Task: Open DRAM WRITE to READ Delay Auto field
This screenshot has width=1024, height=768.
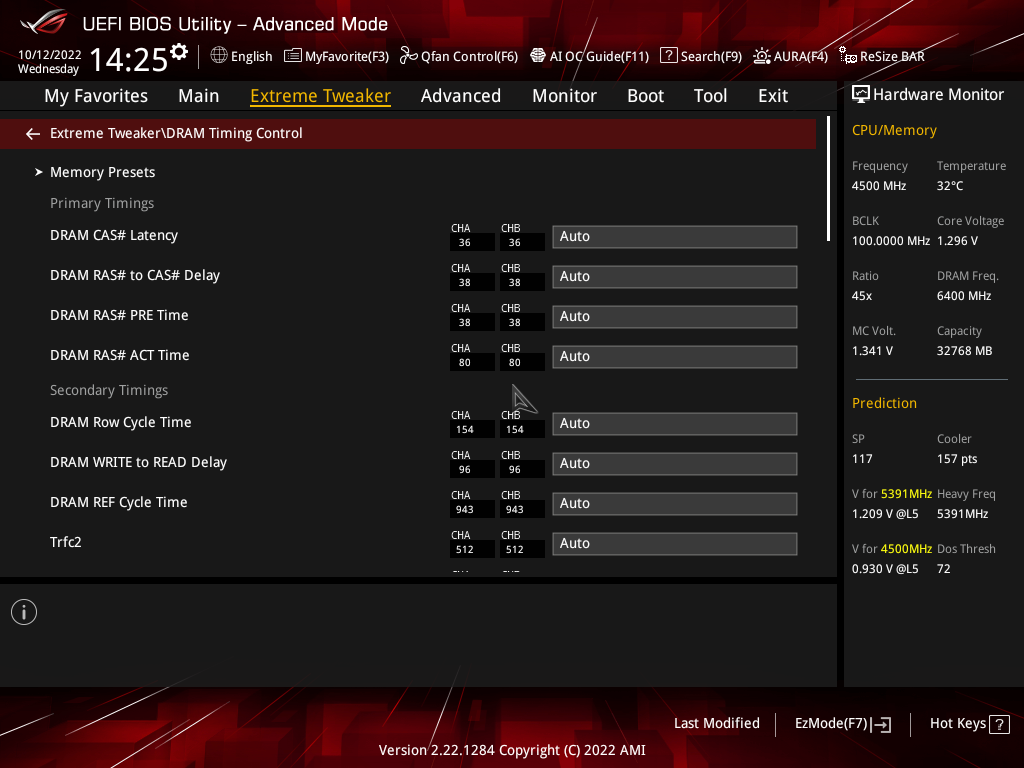Action: [x=675, y=463]
